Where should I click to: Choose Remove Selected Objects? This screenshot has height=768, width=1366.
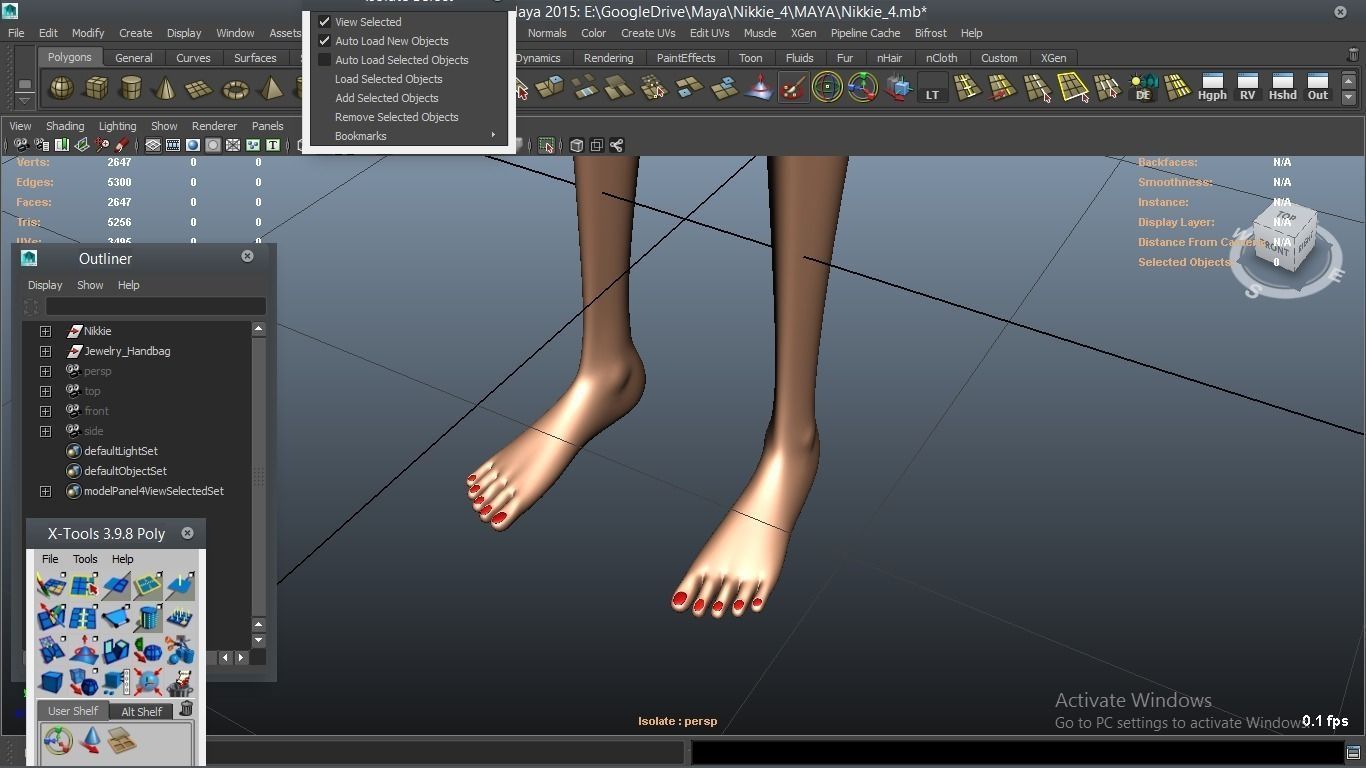pos(396,117)
